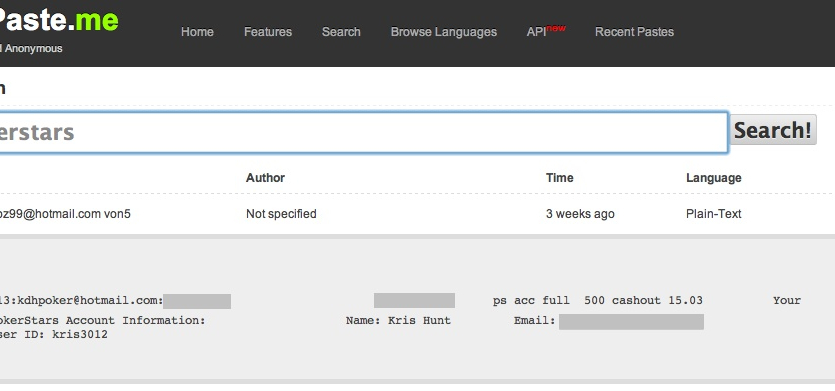
Task: Sort results by Author column header
Action: point(265,178)
